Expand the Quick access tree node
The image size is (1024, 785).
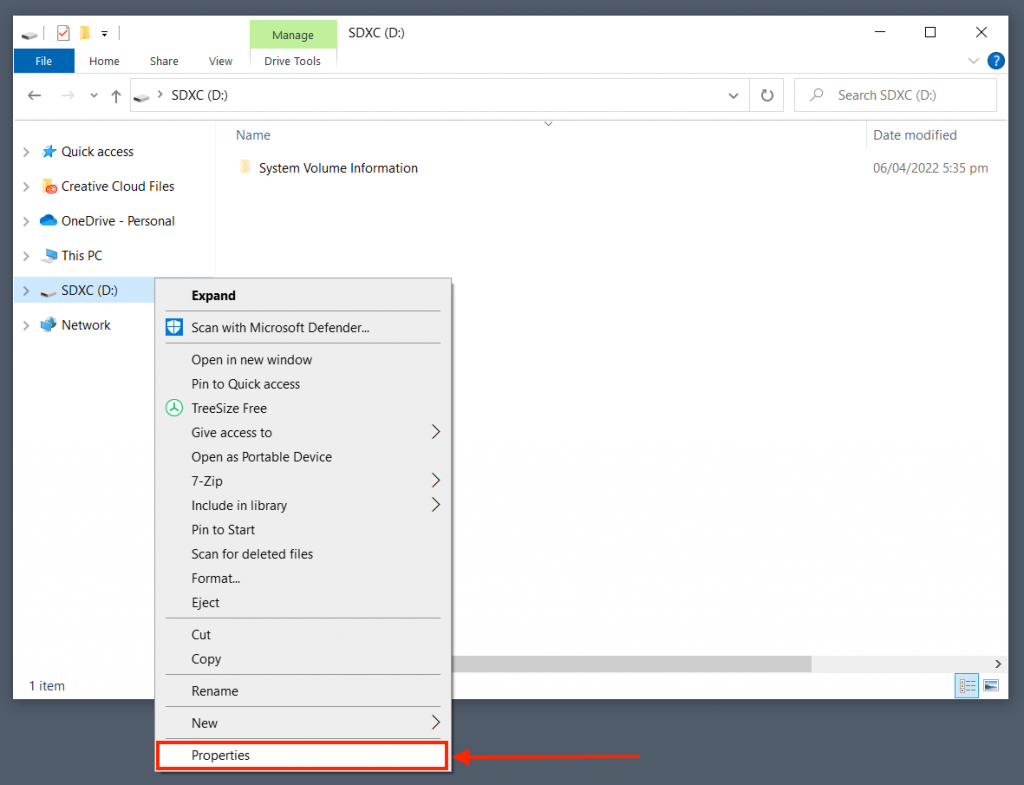coord(26,152)
